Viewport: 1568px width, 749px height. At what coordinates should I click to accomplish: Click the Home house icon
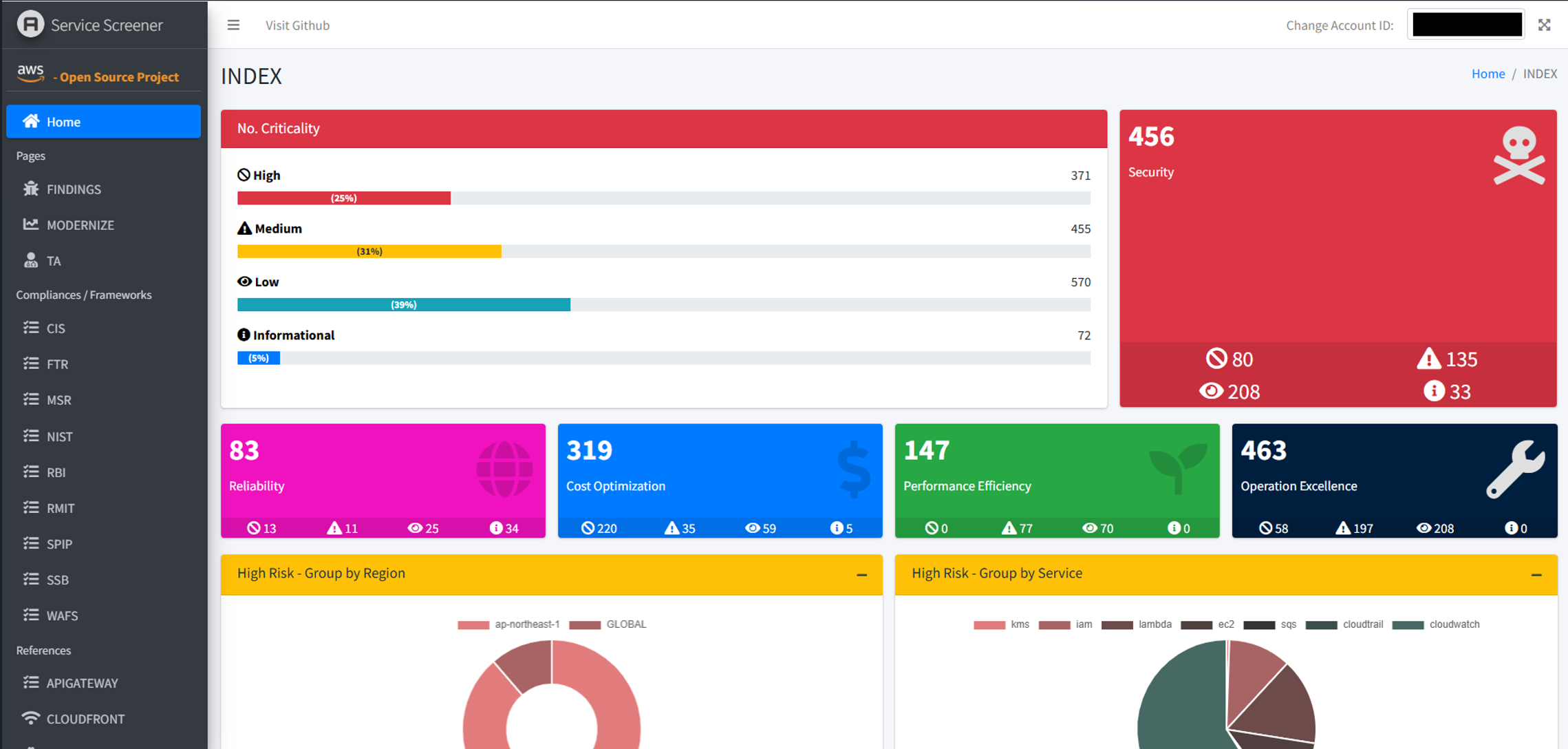pos(31,121)
